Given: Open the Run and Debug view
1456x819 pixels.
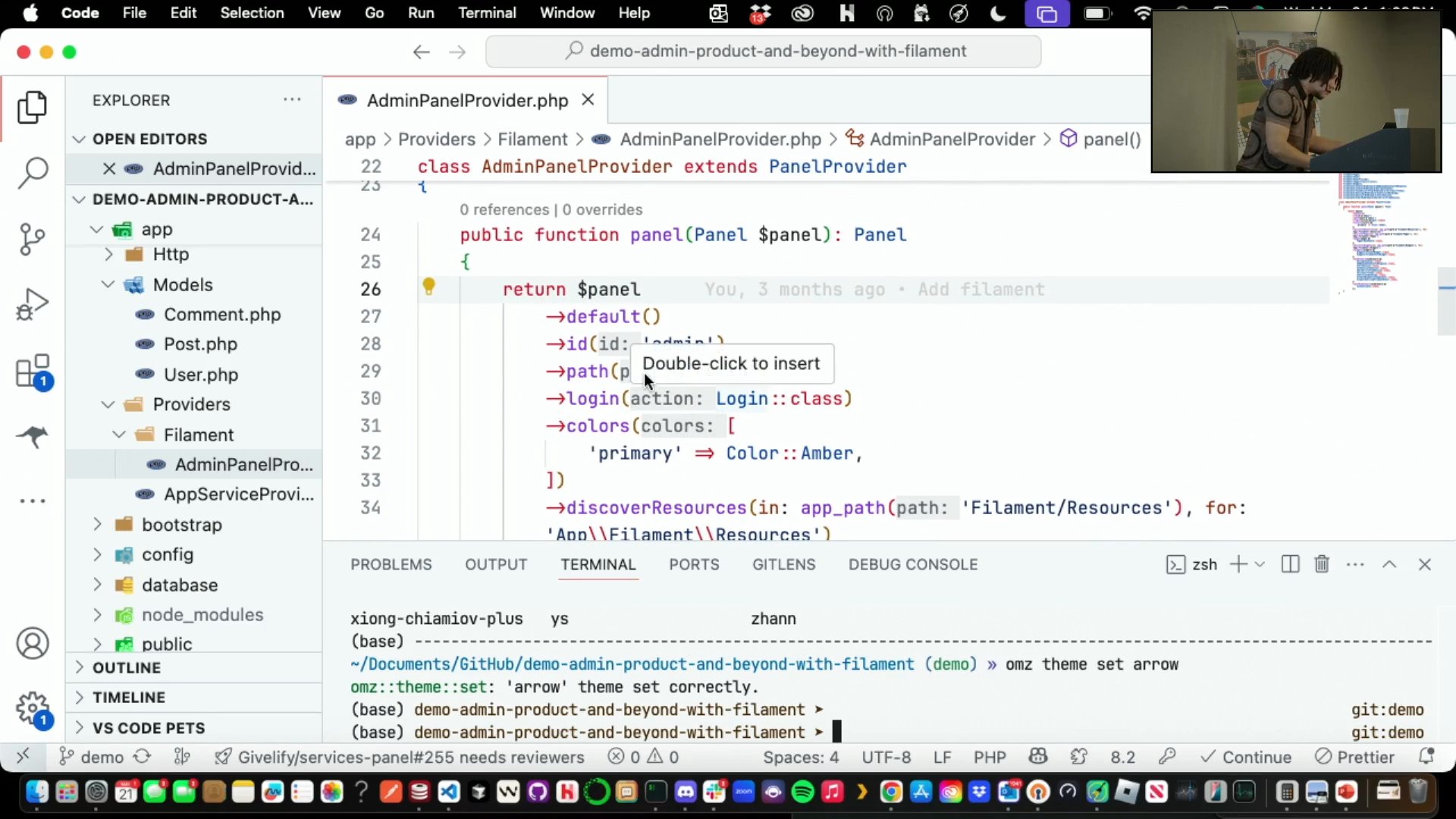Looking at the screenshot, I should [33, 305].
